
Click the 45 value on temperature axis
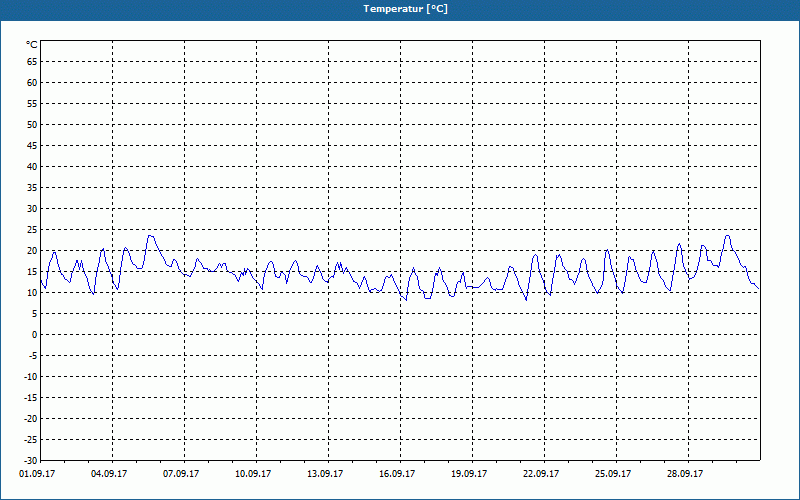click(32, 145)
